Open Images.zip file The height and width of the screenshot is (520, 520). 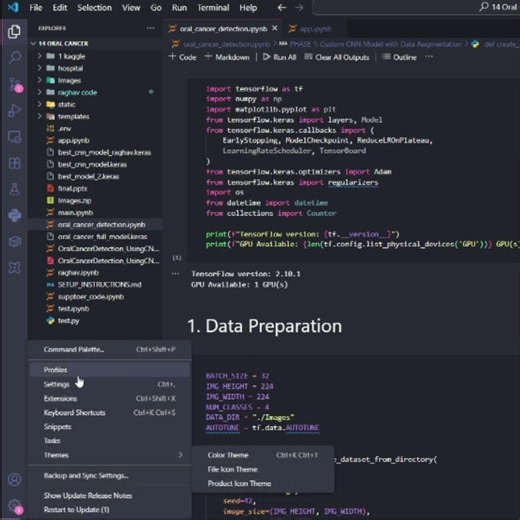click(95, 200)
